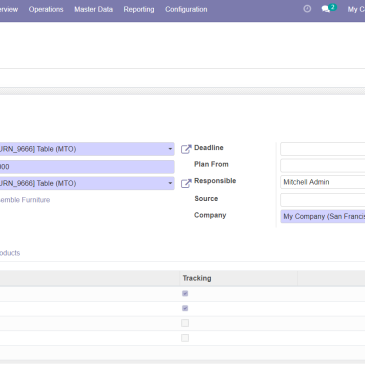
Task: Enable the third Tracking checkbox
Action: tap(185, 323)
